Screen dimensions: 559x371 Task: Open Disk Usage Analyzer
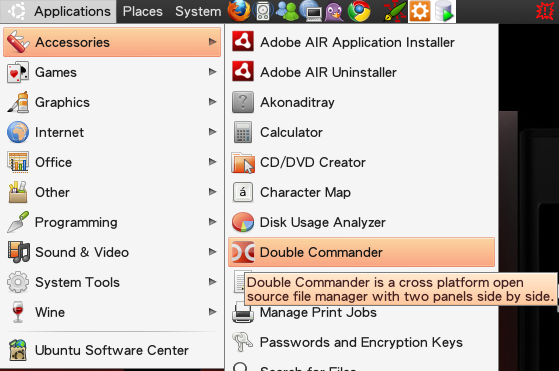361,222
